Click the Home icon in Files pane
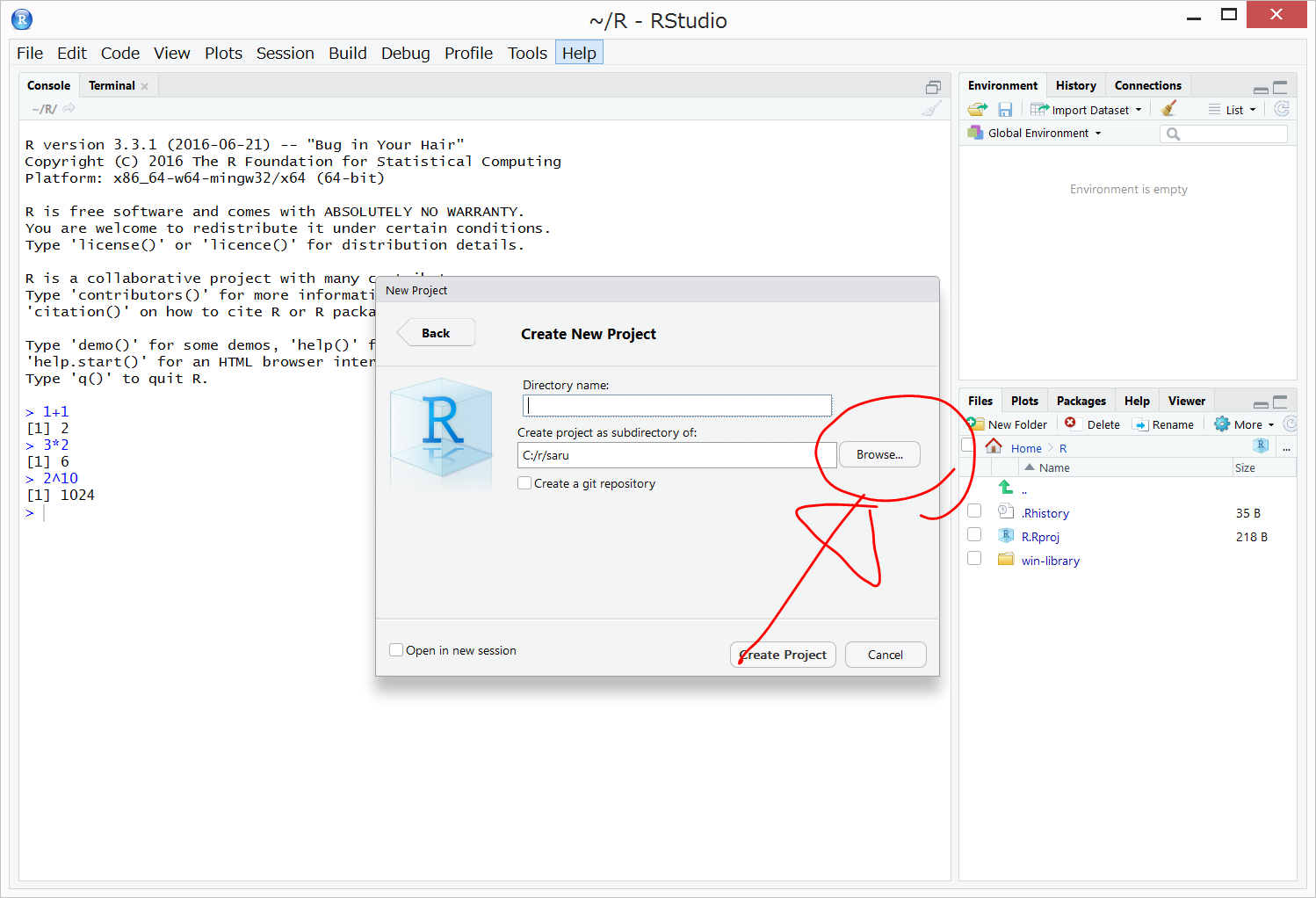1316x898 pixels. pos(994,447)
